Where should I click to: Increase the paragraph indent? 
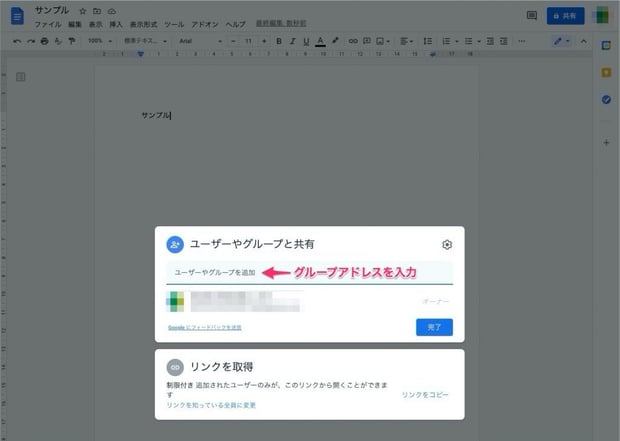[503, 41]
